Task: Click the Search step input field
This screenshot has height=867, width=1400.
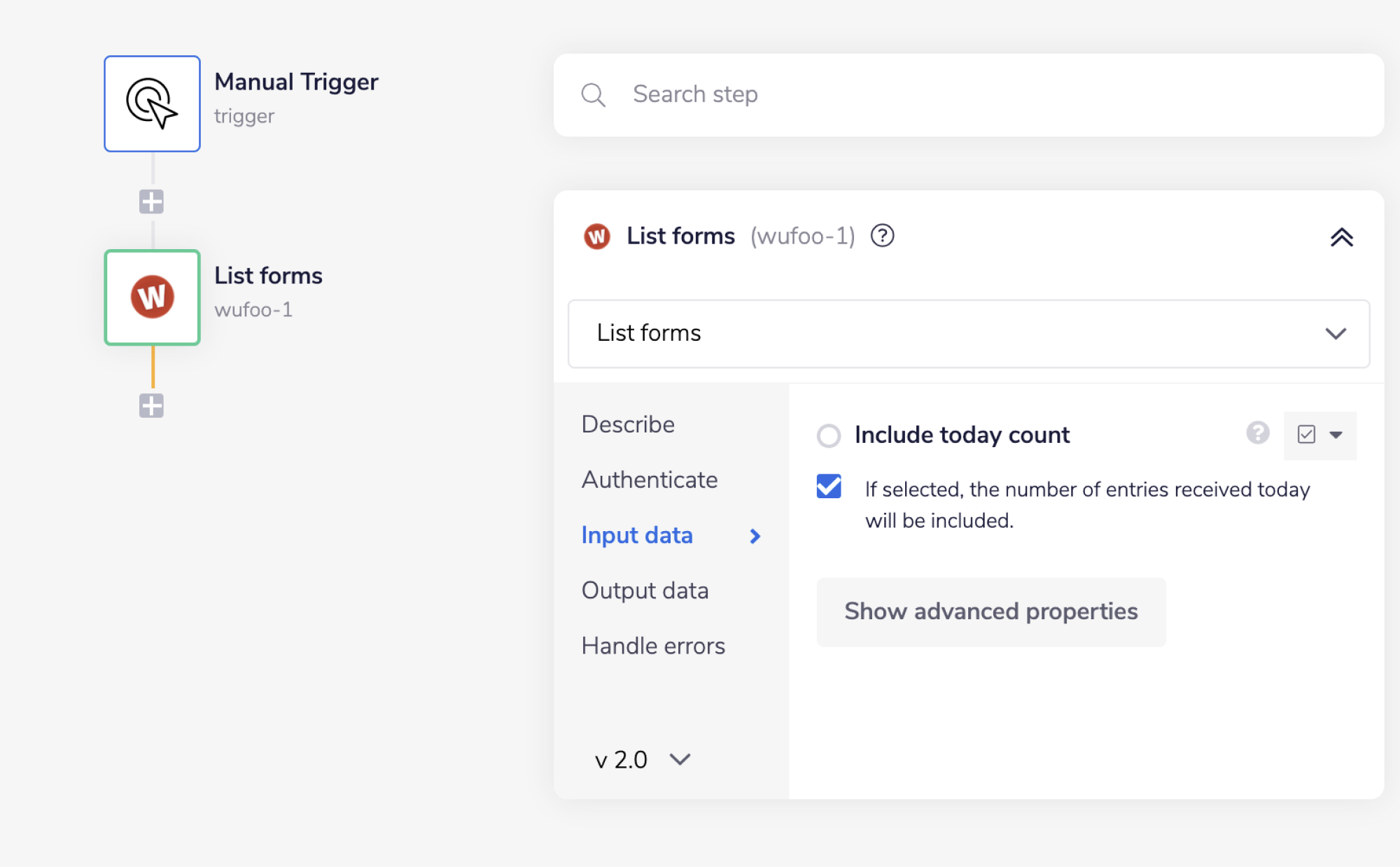Action: (980, 94)
